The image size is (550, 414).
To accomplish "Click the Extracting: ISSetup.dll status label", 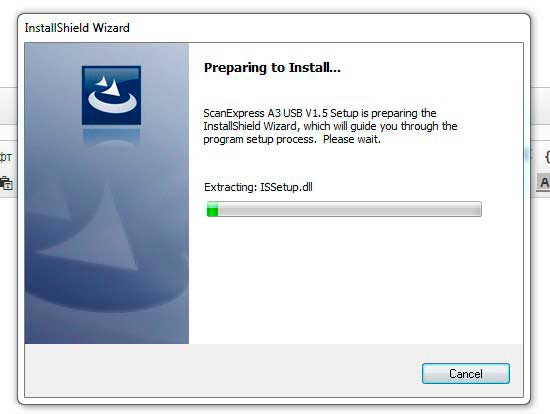I will click(258, 187).
